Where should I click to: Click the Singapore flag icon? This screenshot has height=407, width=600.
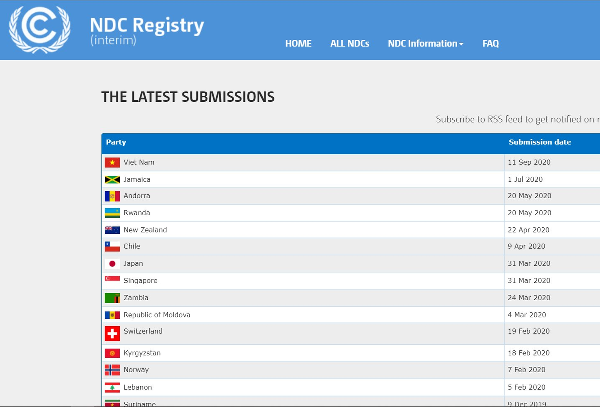112,279
